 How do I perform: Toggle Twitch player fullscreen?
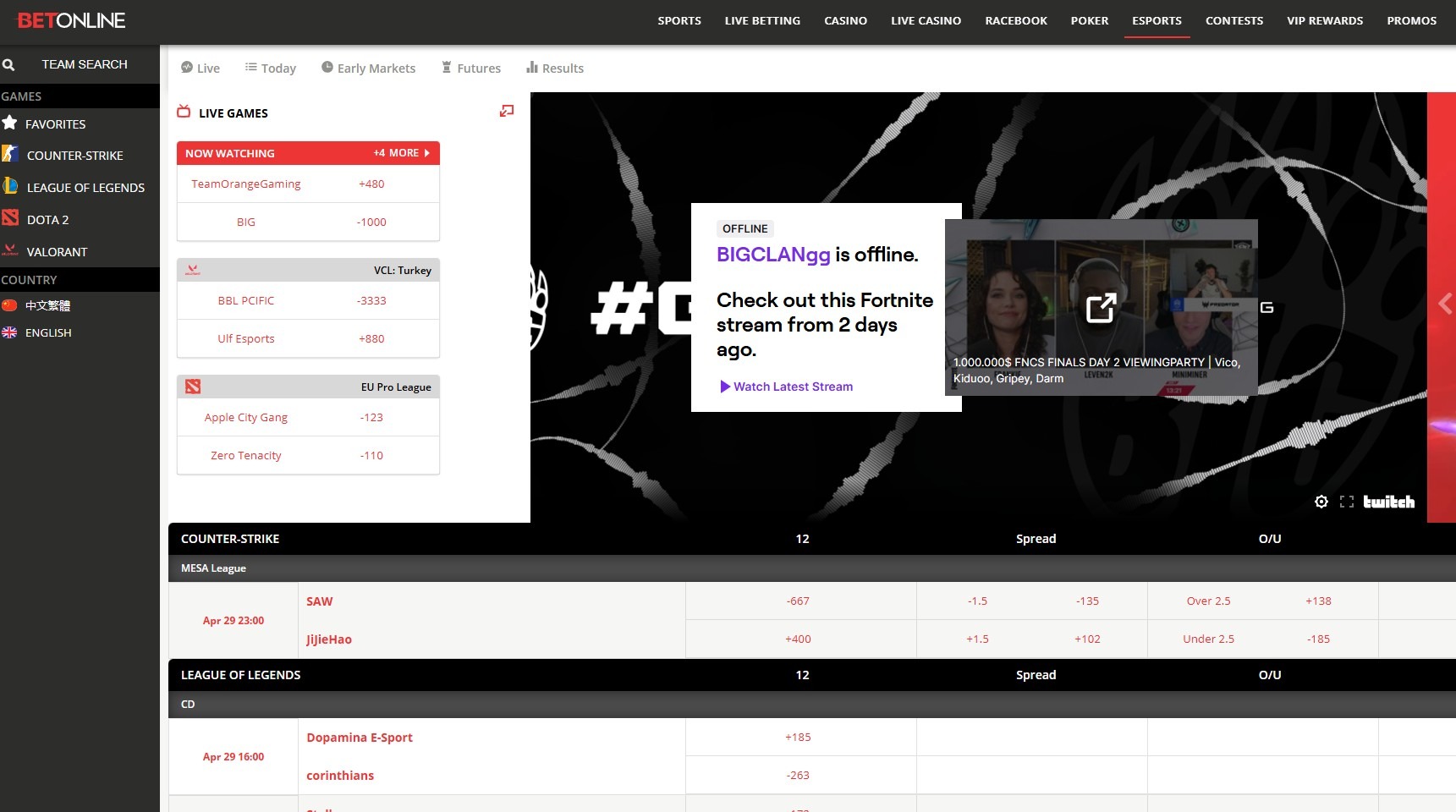click(x=1347, y=502)
